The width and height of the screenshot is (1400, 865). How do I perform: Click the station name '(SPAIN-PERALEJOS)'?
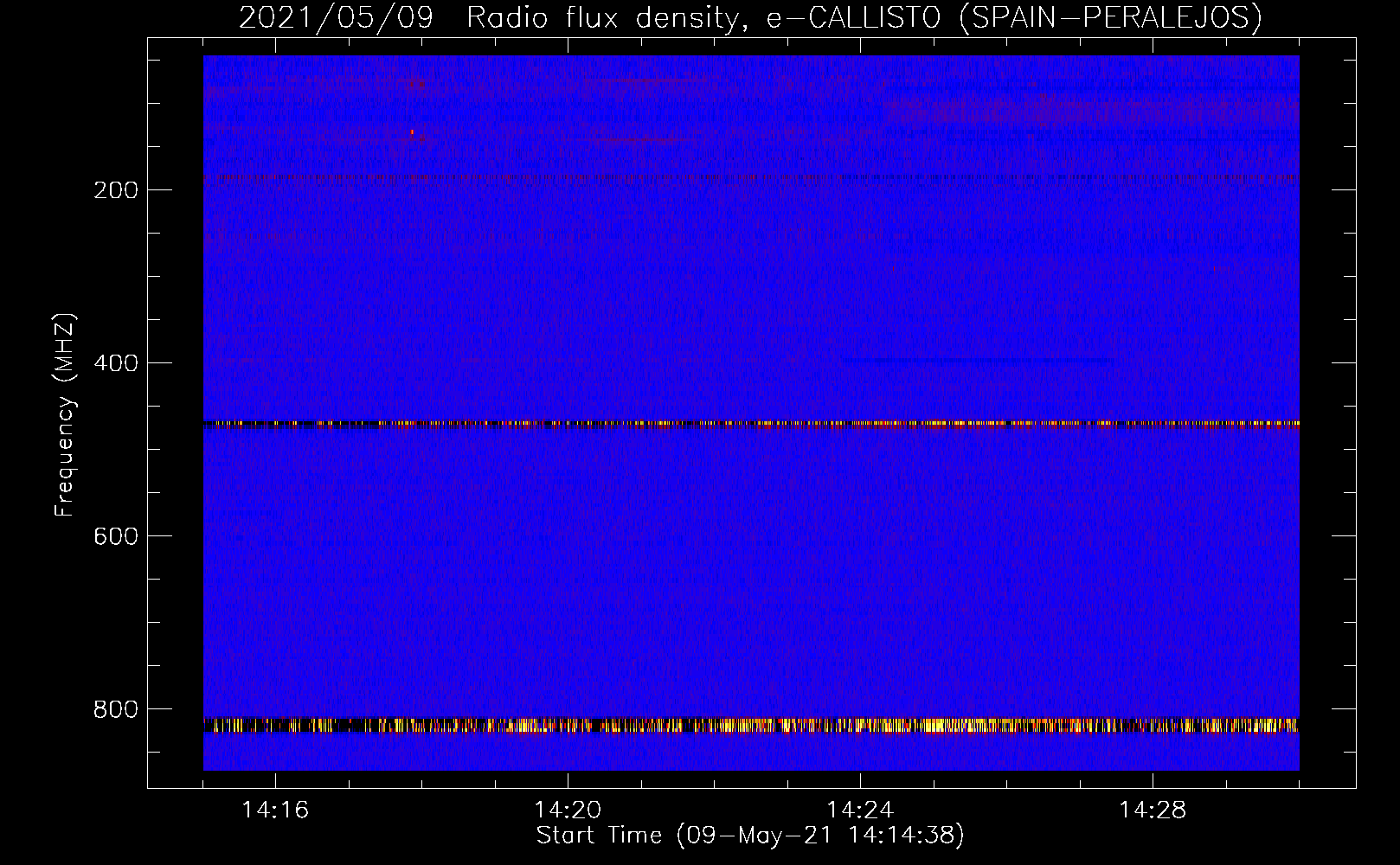click(1112, 18)
